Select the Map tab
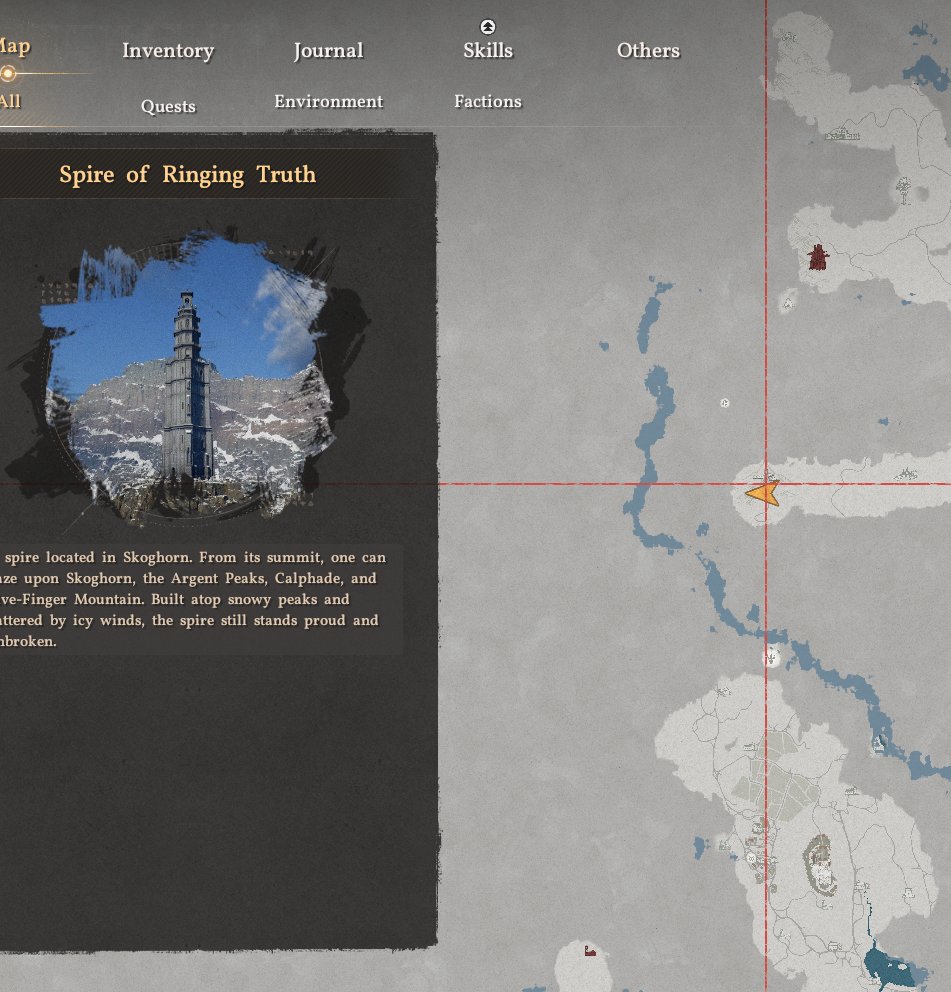951x992 pixels. 14,46
